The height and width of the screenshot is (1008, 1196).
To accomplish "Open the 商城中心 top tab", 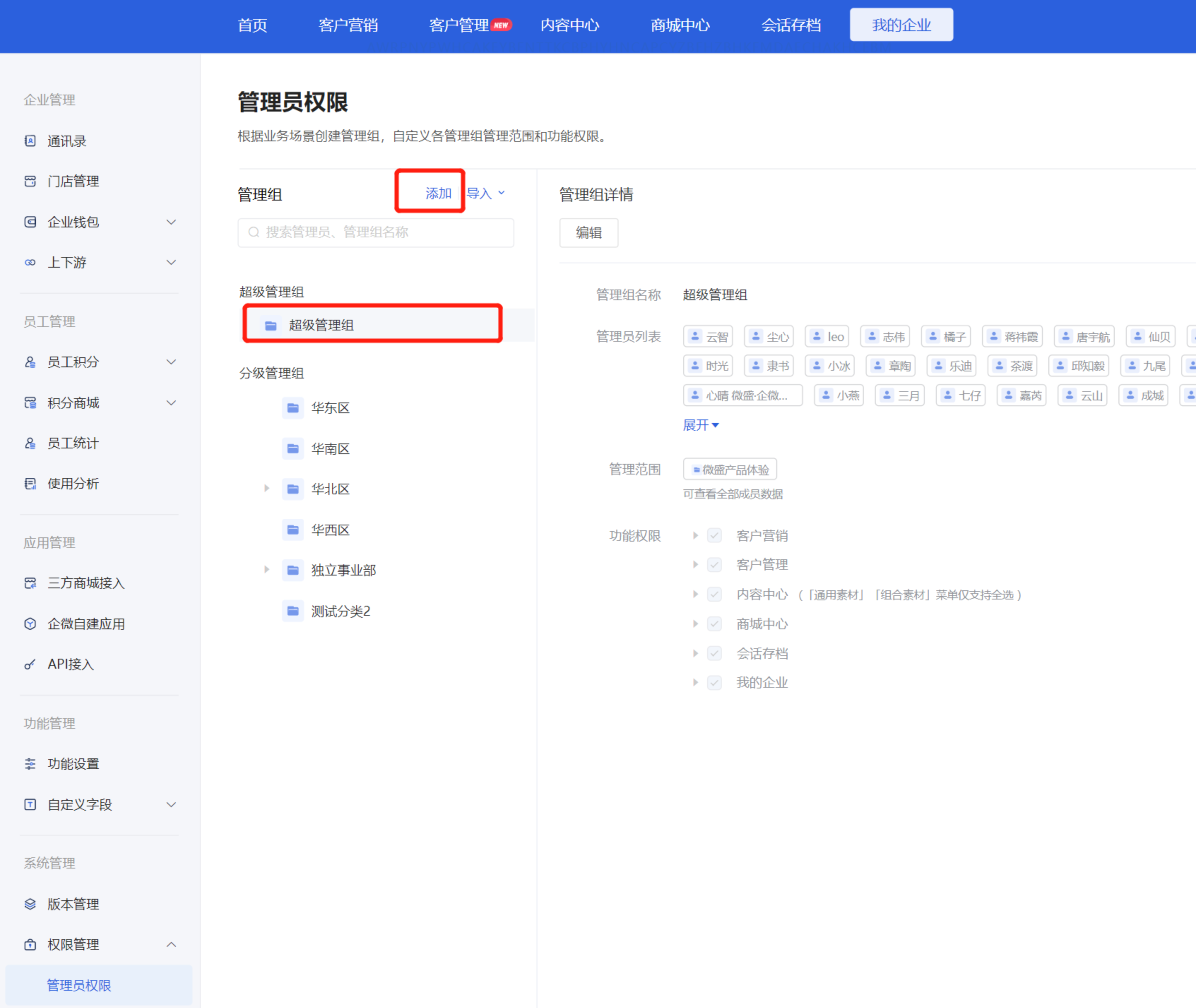I will [x=680, y=25].
